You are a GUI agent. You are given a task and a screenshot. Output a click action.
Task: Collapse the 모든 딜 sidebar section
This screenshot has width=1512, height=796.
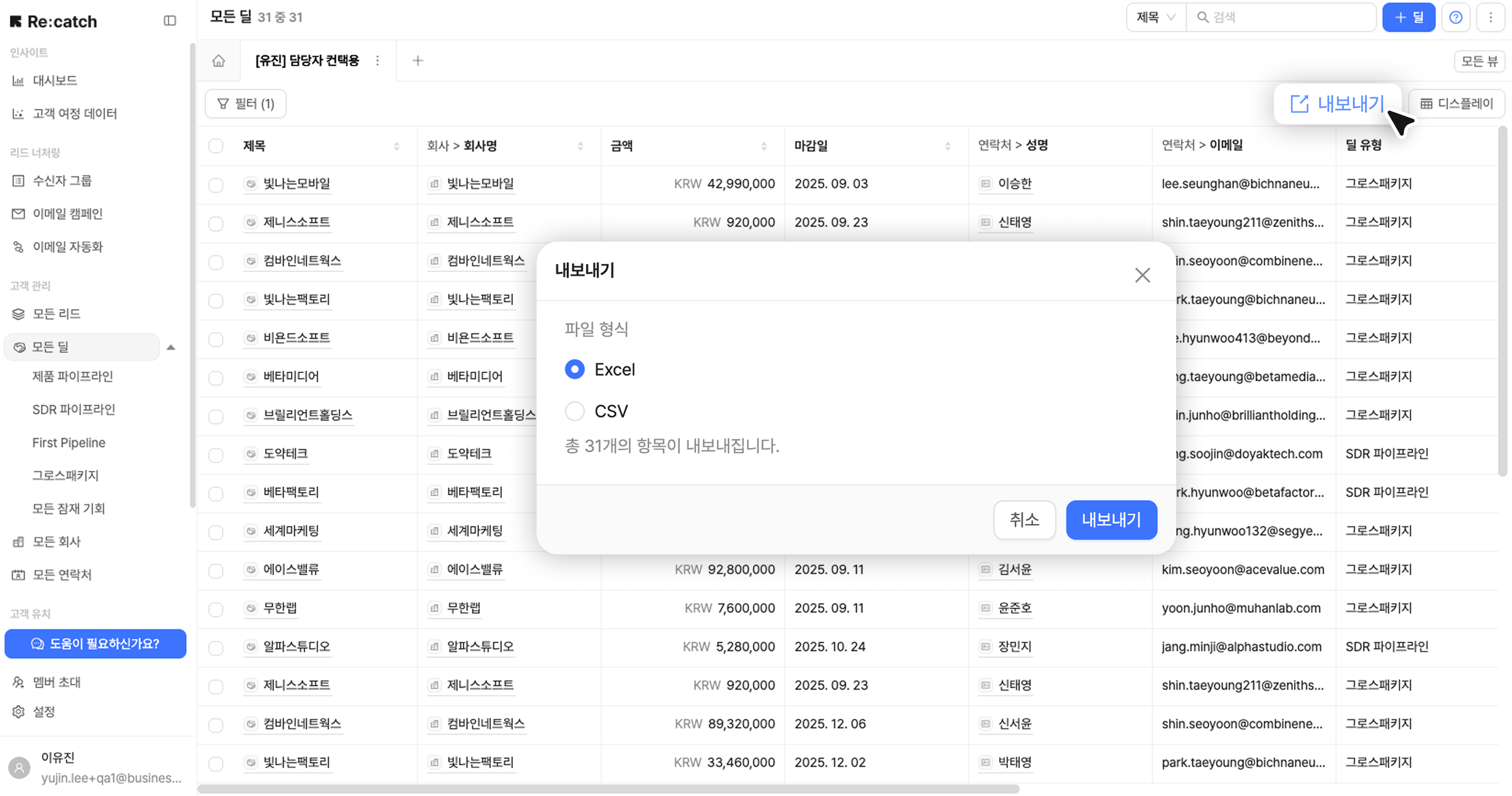pos(171,347)
